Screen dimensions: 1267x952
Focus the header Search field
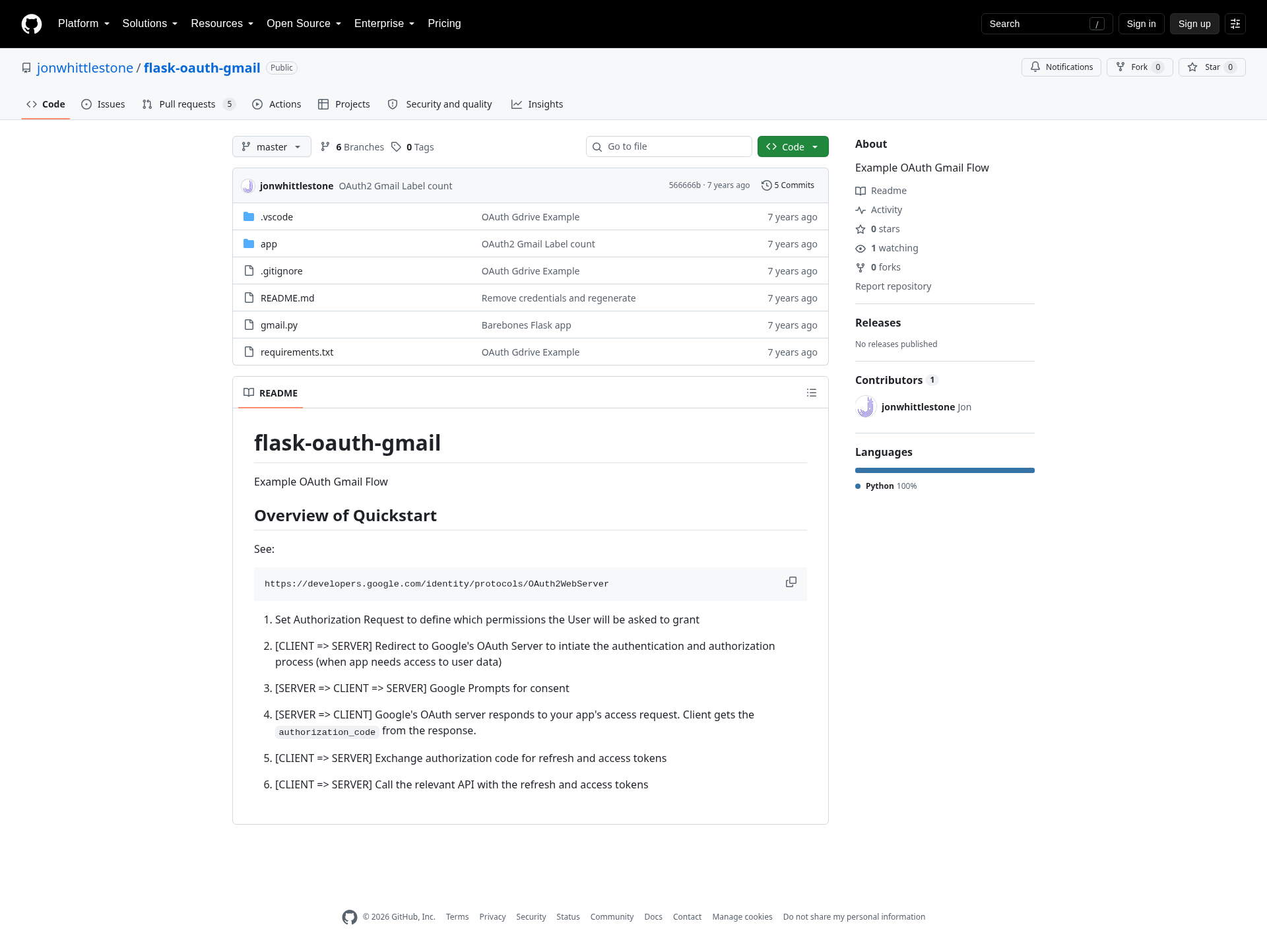point(1047,24)
